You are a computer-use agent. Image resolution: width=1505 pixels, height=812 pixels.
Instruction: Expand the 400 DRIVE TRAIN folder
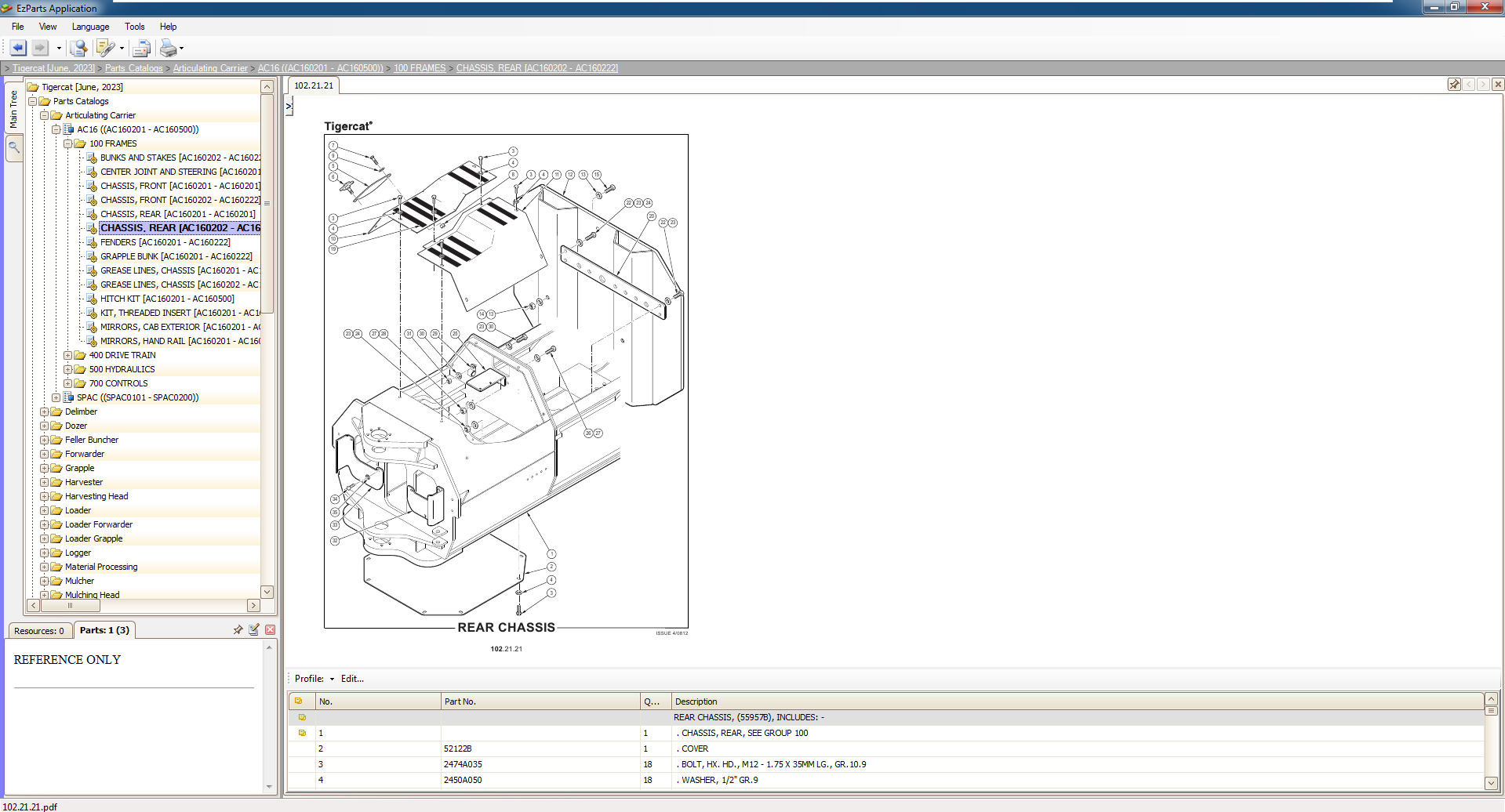tap(67, 355)
